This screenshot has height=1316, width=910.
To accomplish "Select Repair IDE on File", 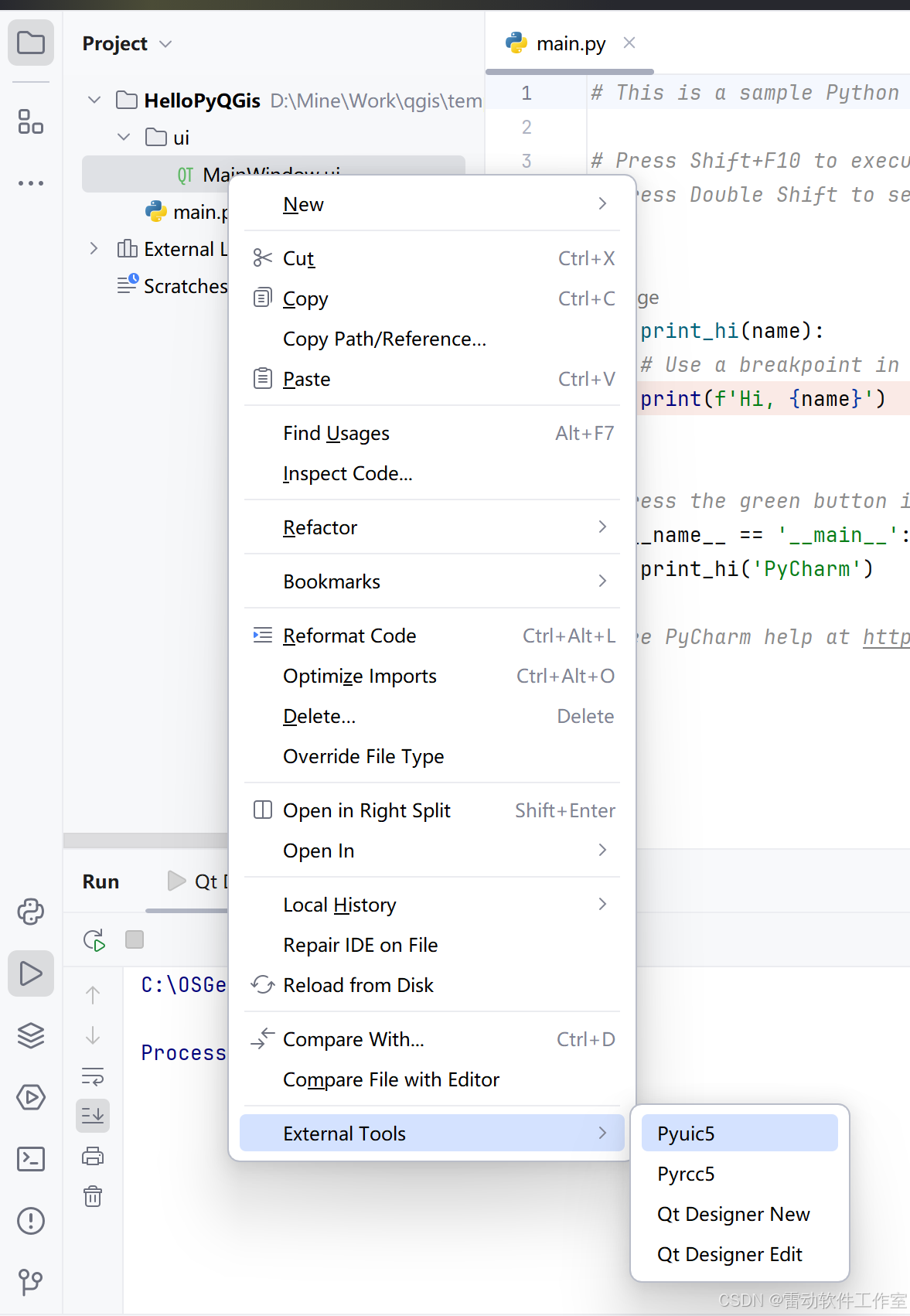I will [x=432, y=945].
